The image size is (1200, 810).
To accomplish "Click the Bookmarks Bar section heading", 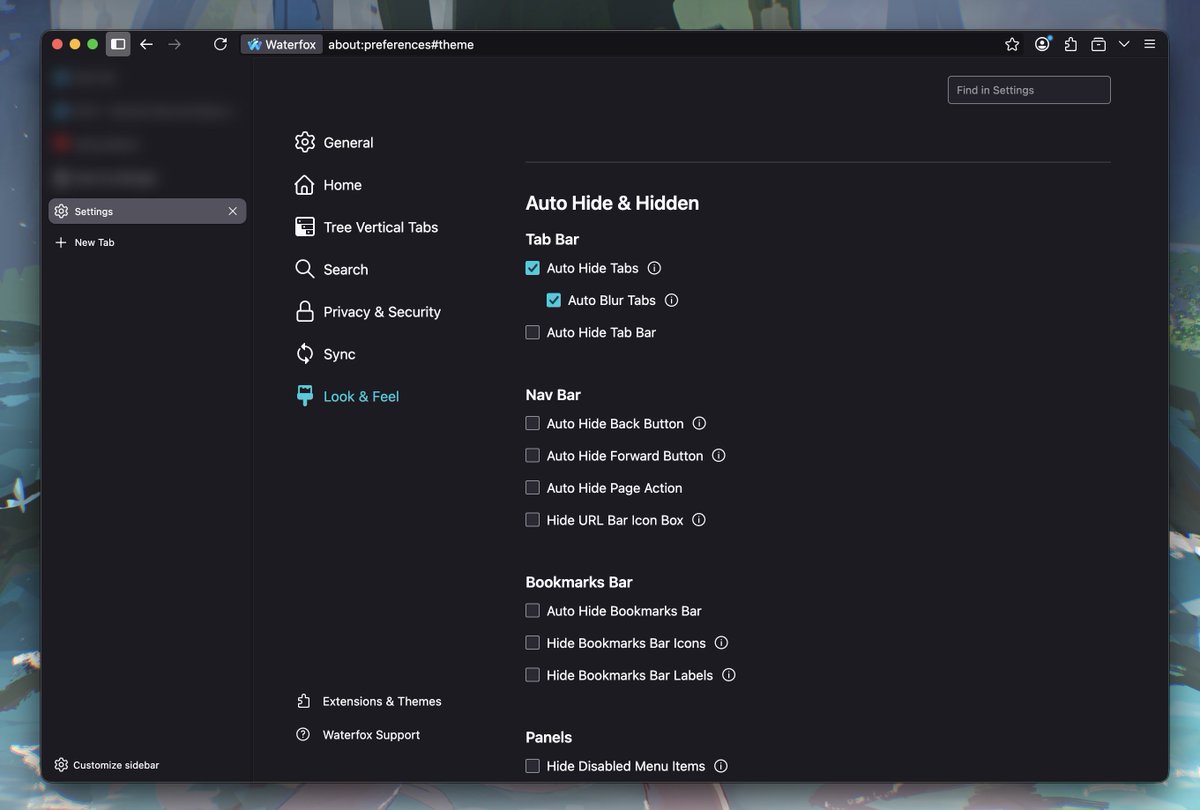I will 579,582.
